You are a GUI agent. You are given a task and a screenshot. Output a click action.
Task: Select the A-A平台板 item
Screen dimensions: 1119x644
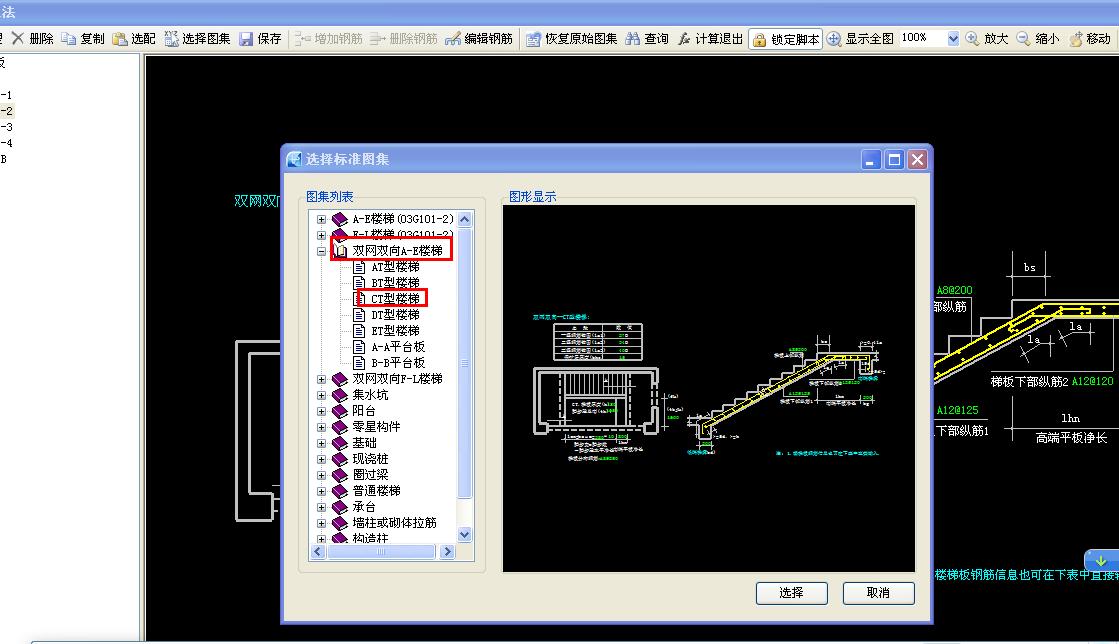click(398, 347)
